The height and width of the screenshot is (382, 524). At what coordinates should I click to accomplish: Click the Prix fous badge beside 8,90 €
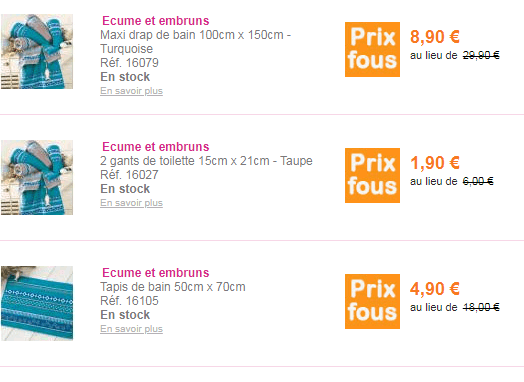372,49
